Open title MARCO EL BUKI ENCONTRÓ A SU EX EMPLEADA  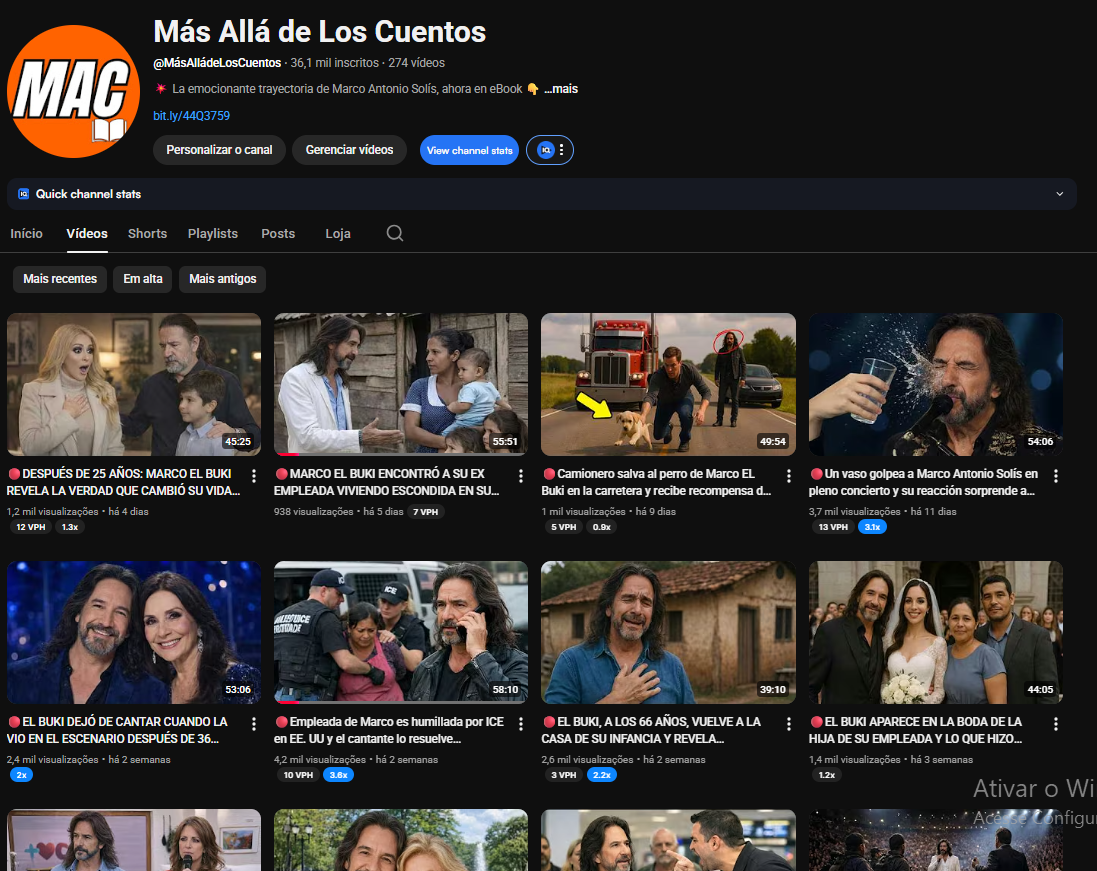pyautogui.click(x=387, y=482)
